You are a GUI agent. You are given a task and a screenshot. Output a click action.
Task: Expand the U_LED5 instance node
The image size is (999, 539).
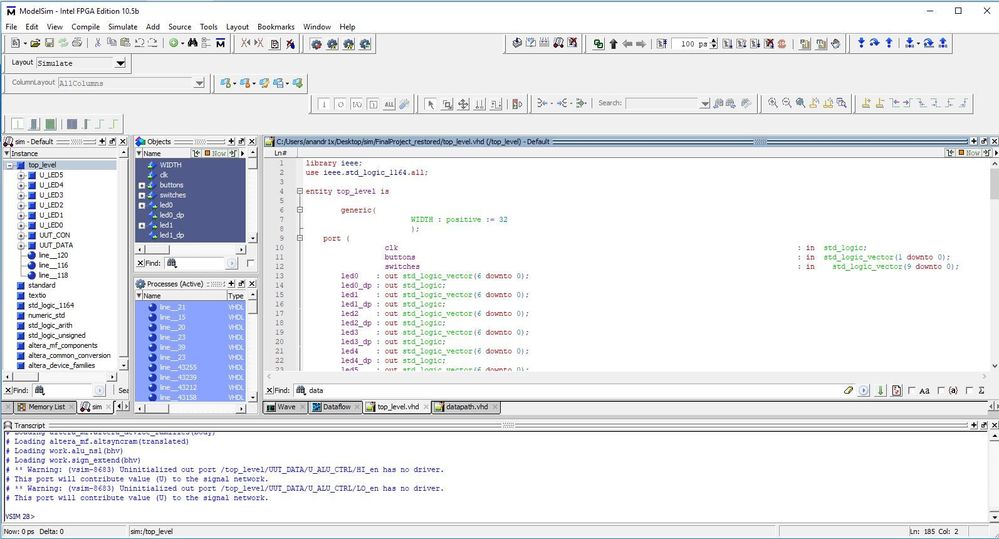(x=21, y=175)
